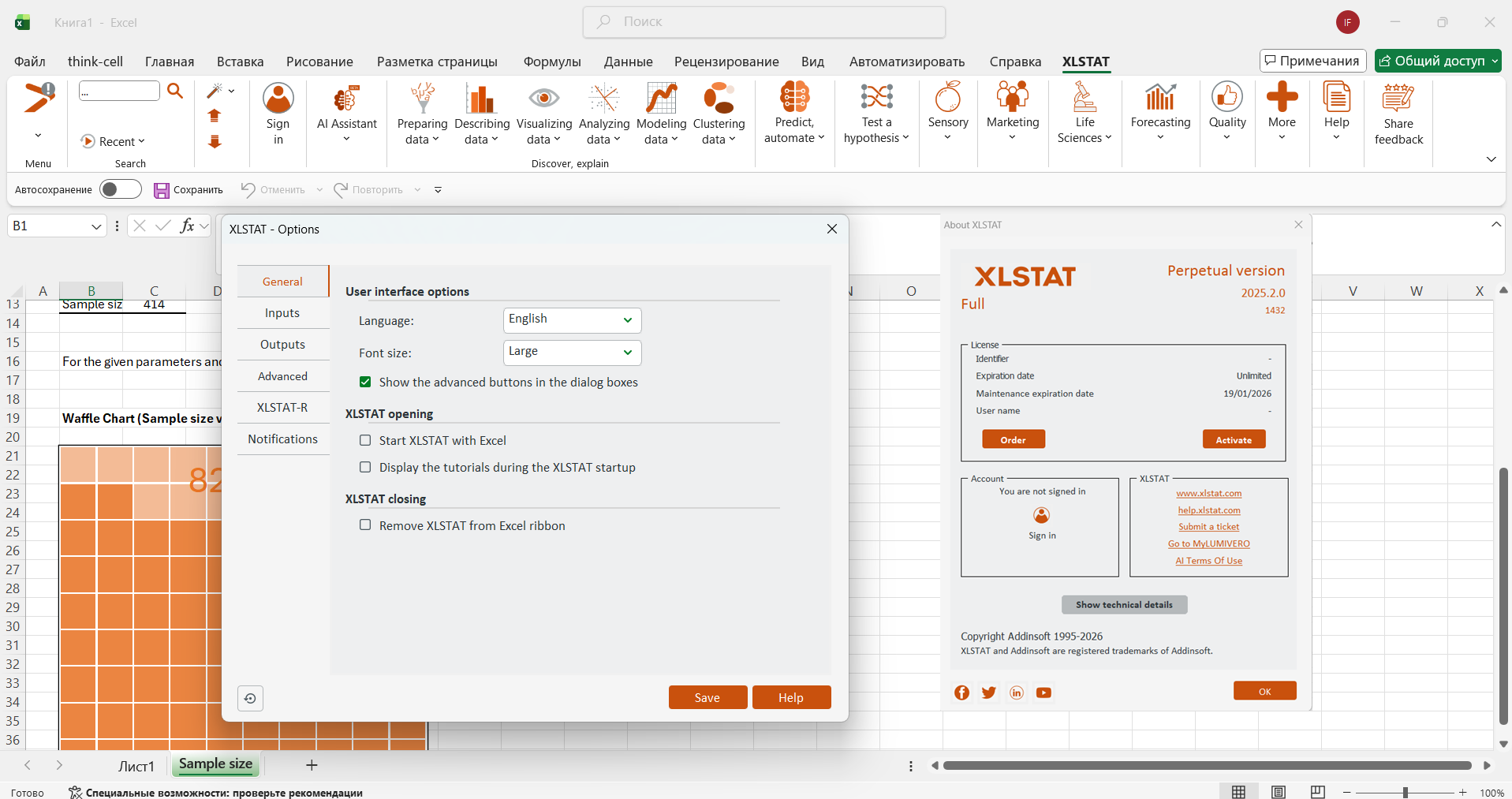This screenshot has height=799, width=1512.
Task: Open Modeling data menu
Action: pos(661,114)
